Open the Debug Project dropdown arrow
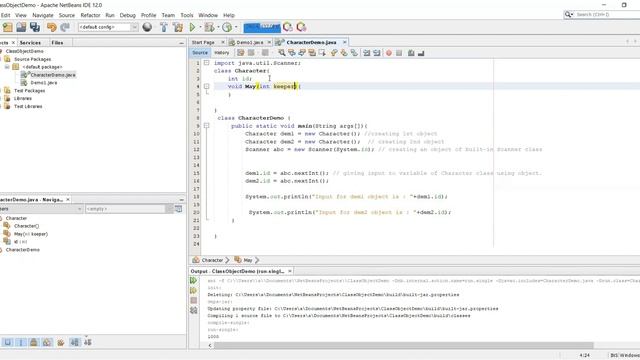 click(x=218, y=27)
